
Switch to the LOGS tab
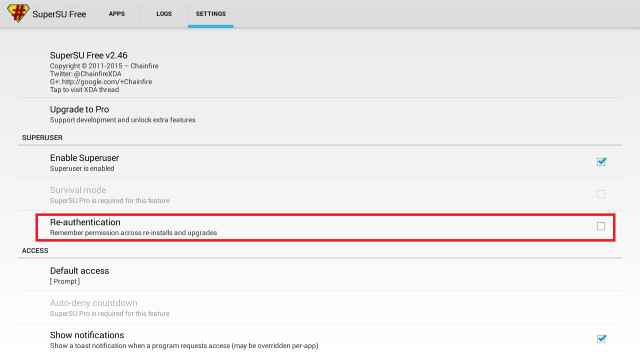[x=164, y=14]
